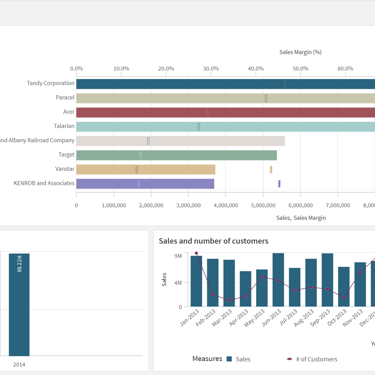Click the Sales and number of customers title
The image size is (375, 375).
pos(213,241)
